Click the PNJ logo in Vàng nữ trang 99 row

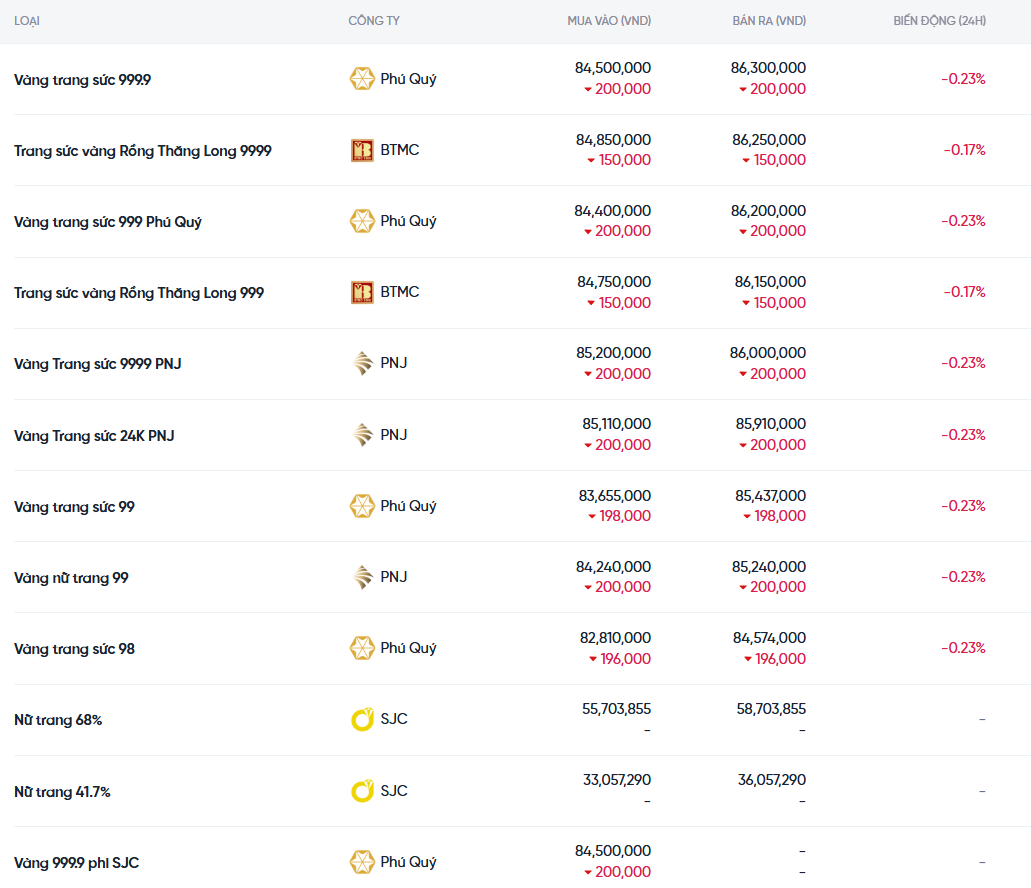pyautogui.click(x=362, y=576)
